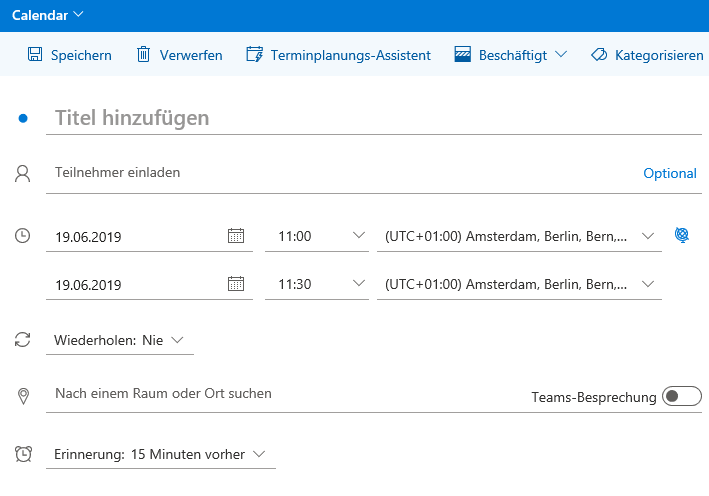This screenshot has height=496, width=709.
Task: Expand the Beschäftigt status dropdown arrow
Action: tap(561, 55)
